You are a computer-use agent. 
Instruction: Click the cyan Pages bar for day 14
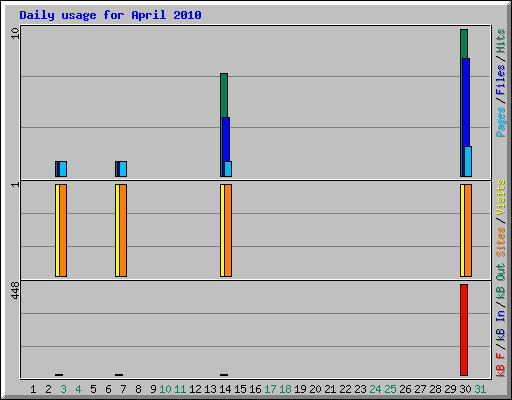tap(228, 169)
